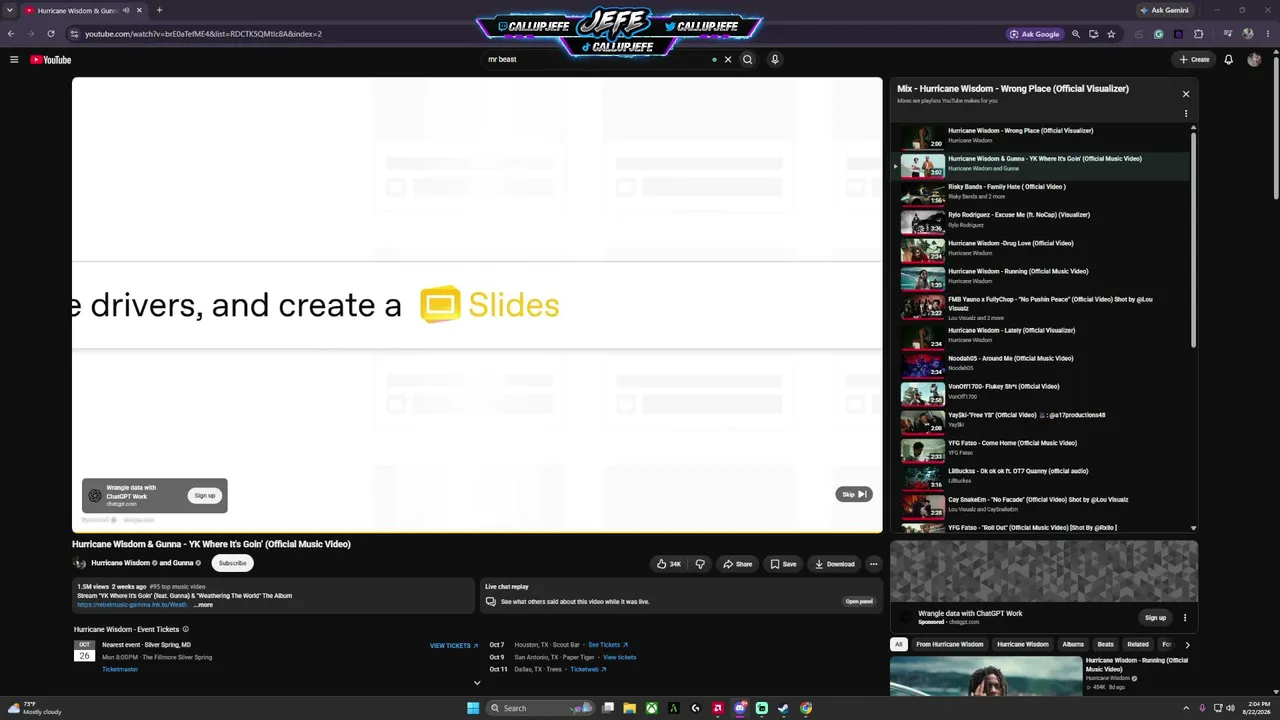Run the search with the magnifier button
This screenshot has height=720, width=1280.
747,60
